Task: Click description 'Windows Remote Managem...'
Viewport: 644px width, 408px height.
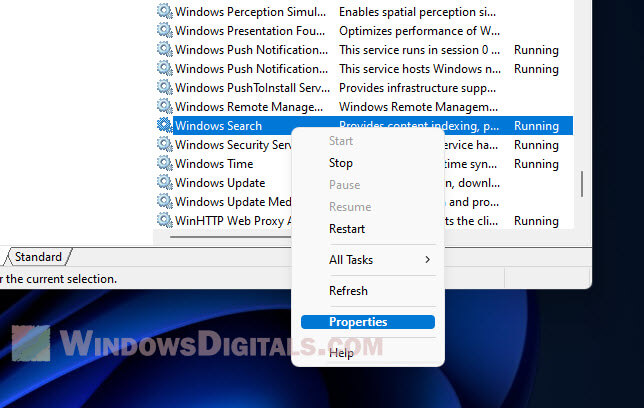Action: coord(418,107)
